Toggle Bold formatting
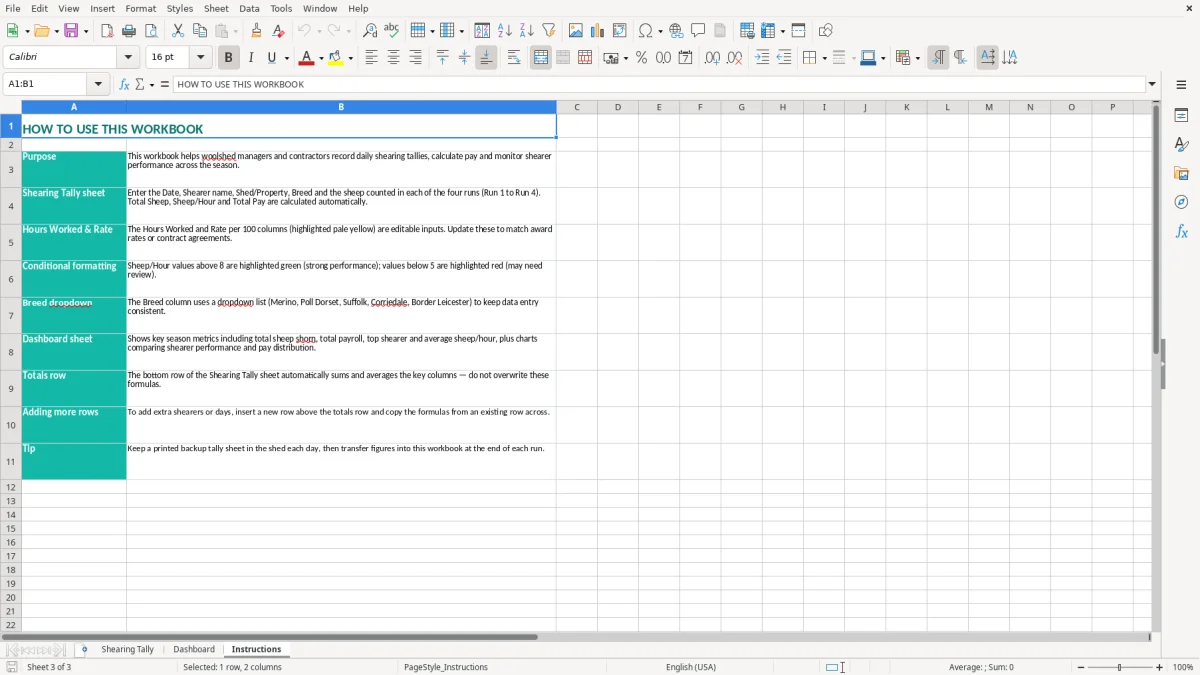The width and height of the screenshot is (1200, 675). pos(228,58)
